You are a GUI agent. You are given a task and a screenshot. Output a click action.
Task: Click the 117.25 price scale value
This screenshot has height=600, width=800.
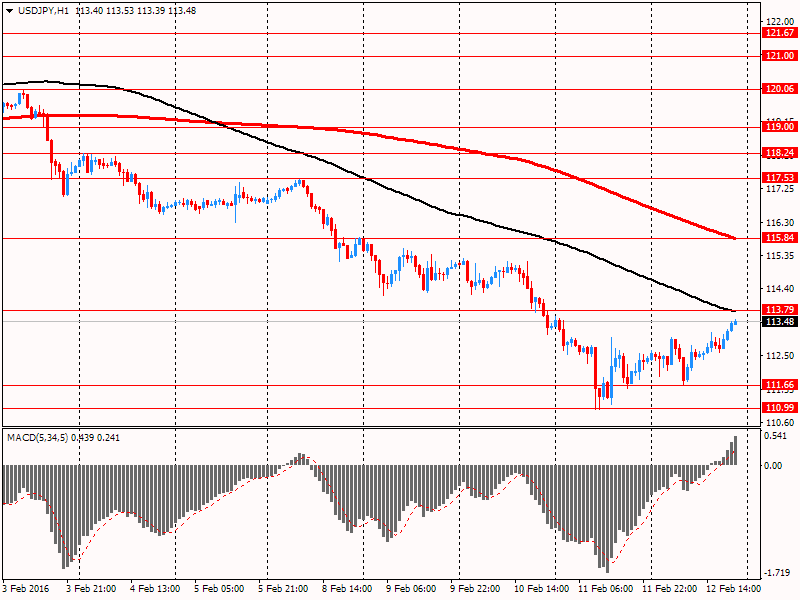pyautogui.click(x=780, y=189)
